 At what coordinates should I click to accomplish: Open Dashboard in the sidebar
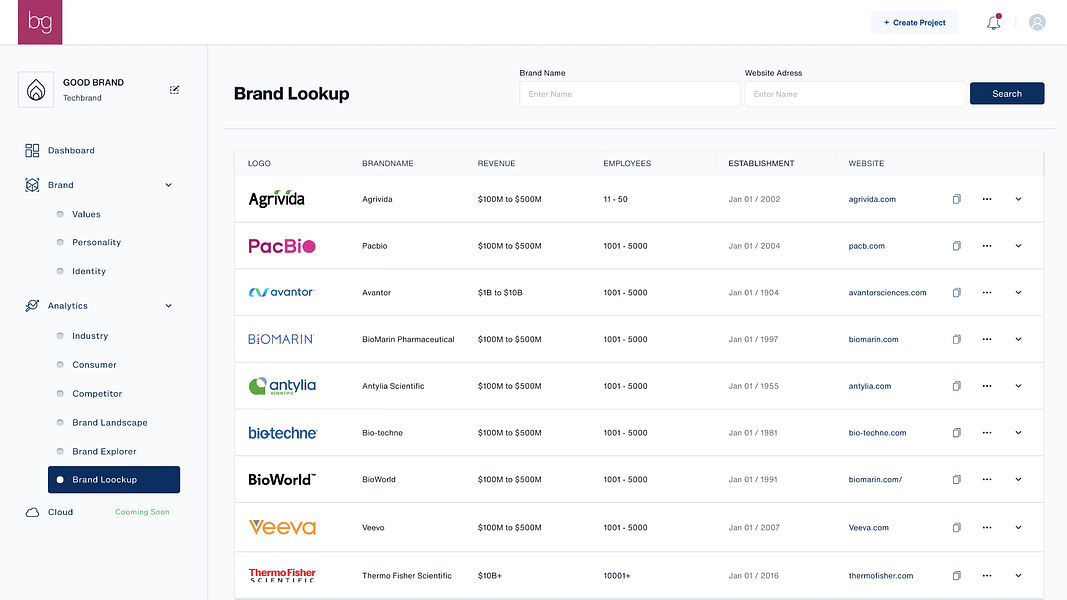click(x=71, y=150)
